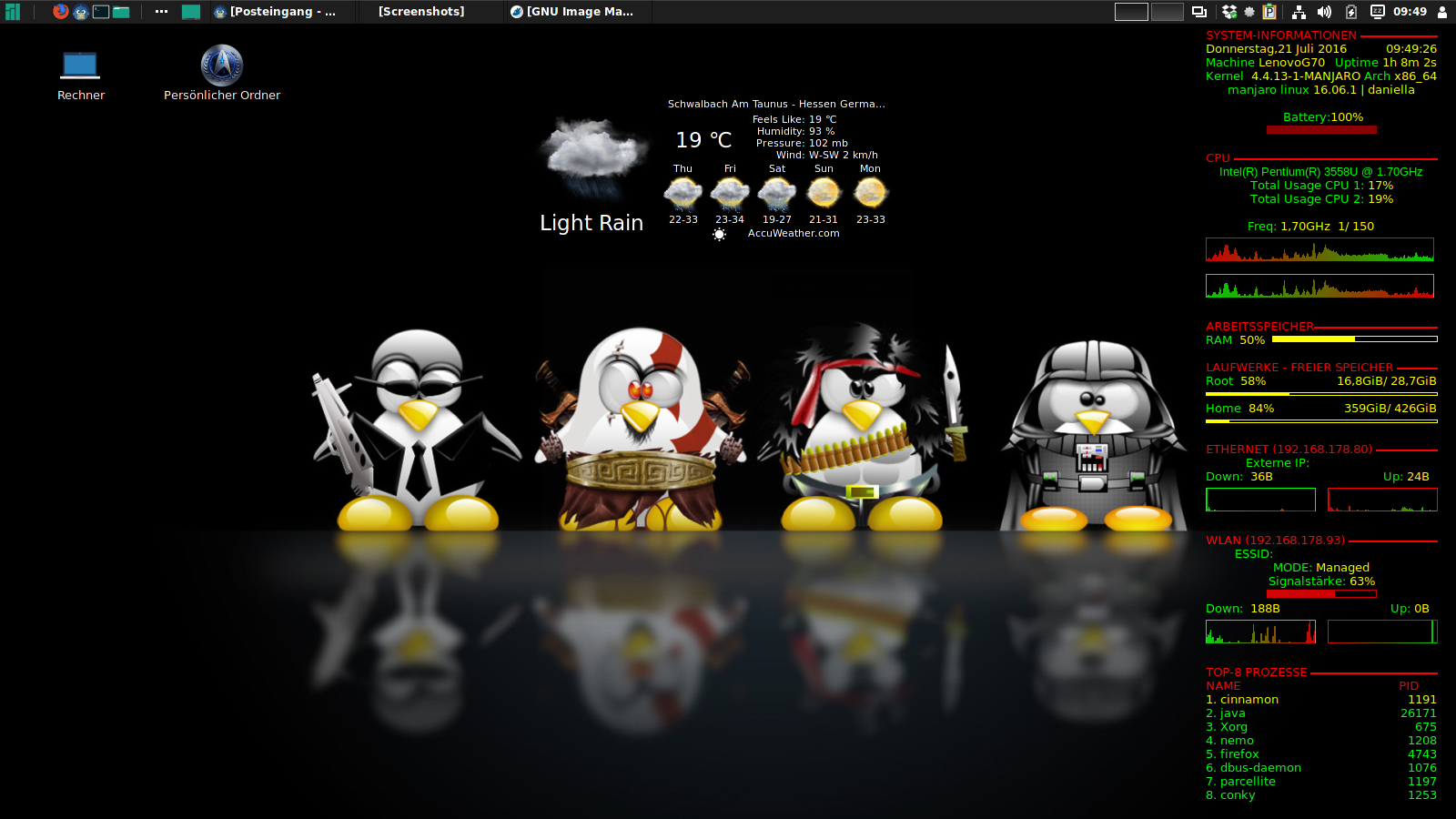Click the Ethernet 'Down: 36B' text
The image size is (1456, 819).
tap(1239, 477)
